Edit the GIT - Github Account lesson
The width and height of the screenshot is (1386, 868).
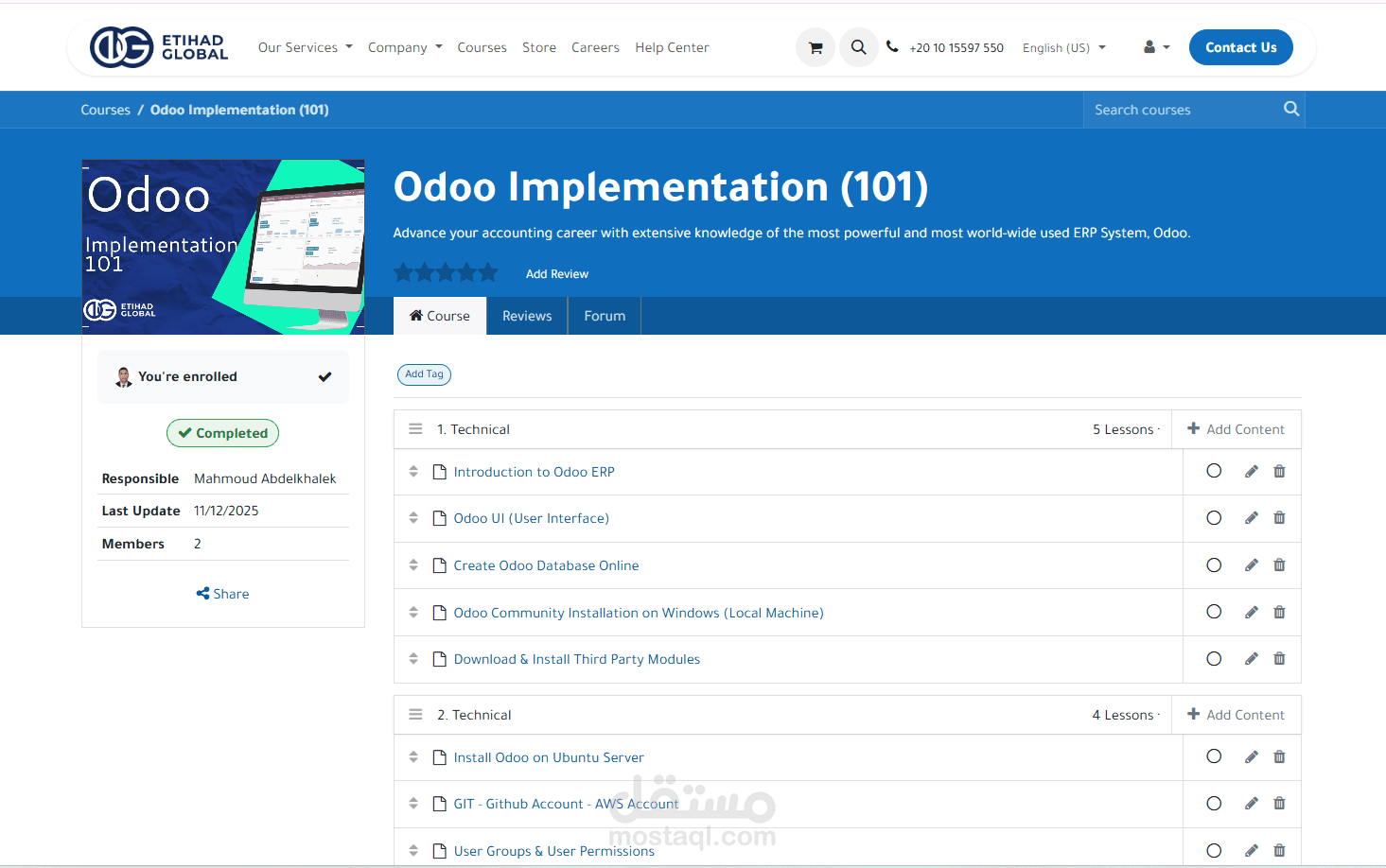point(1251,804)
